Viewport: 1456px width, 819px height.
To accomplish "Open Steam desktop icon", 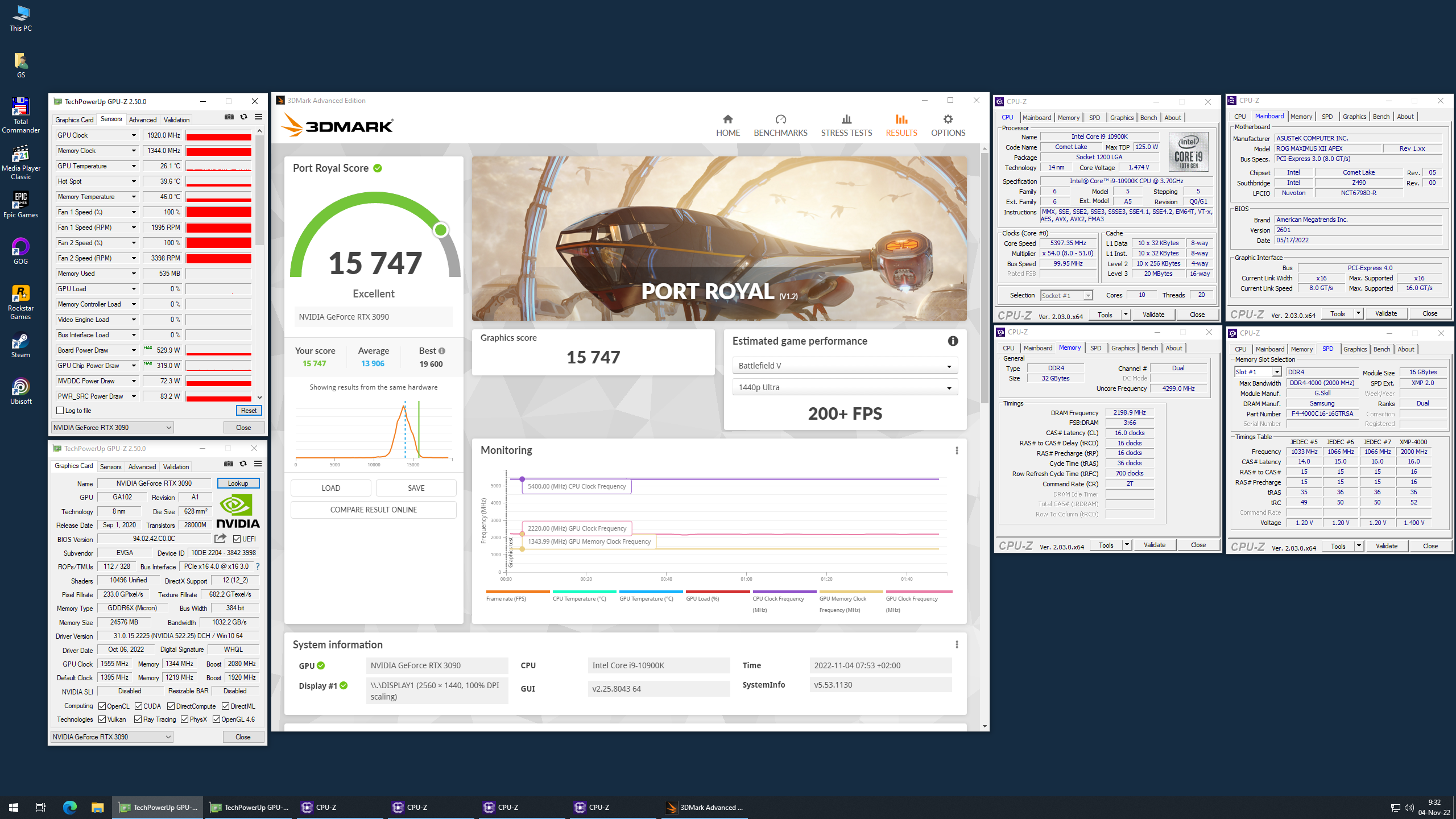I will [x=20, y=345].
